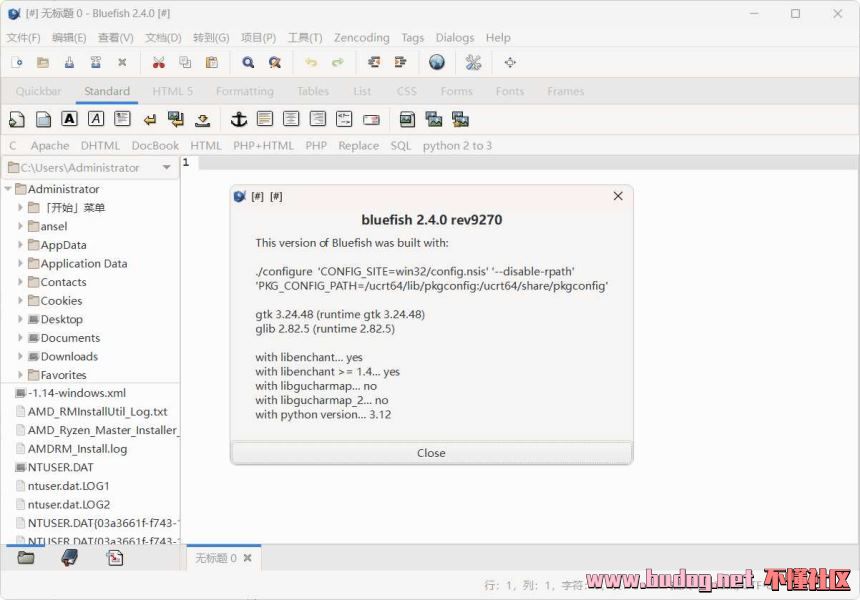Preview in browser globe icon
The height and width of the screenshot is (600, 860).
[437, 63]
